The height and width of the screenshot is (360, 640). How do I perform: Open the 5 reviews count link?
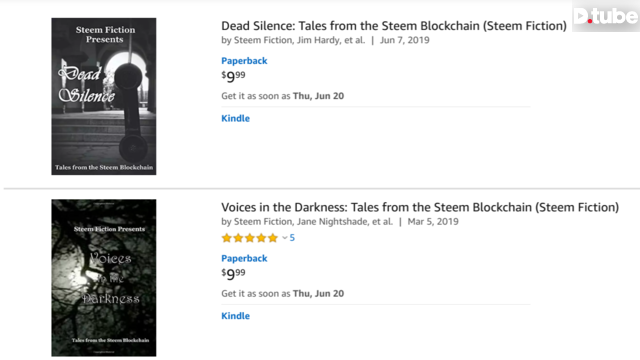292,238
